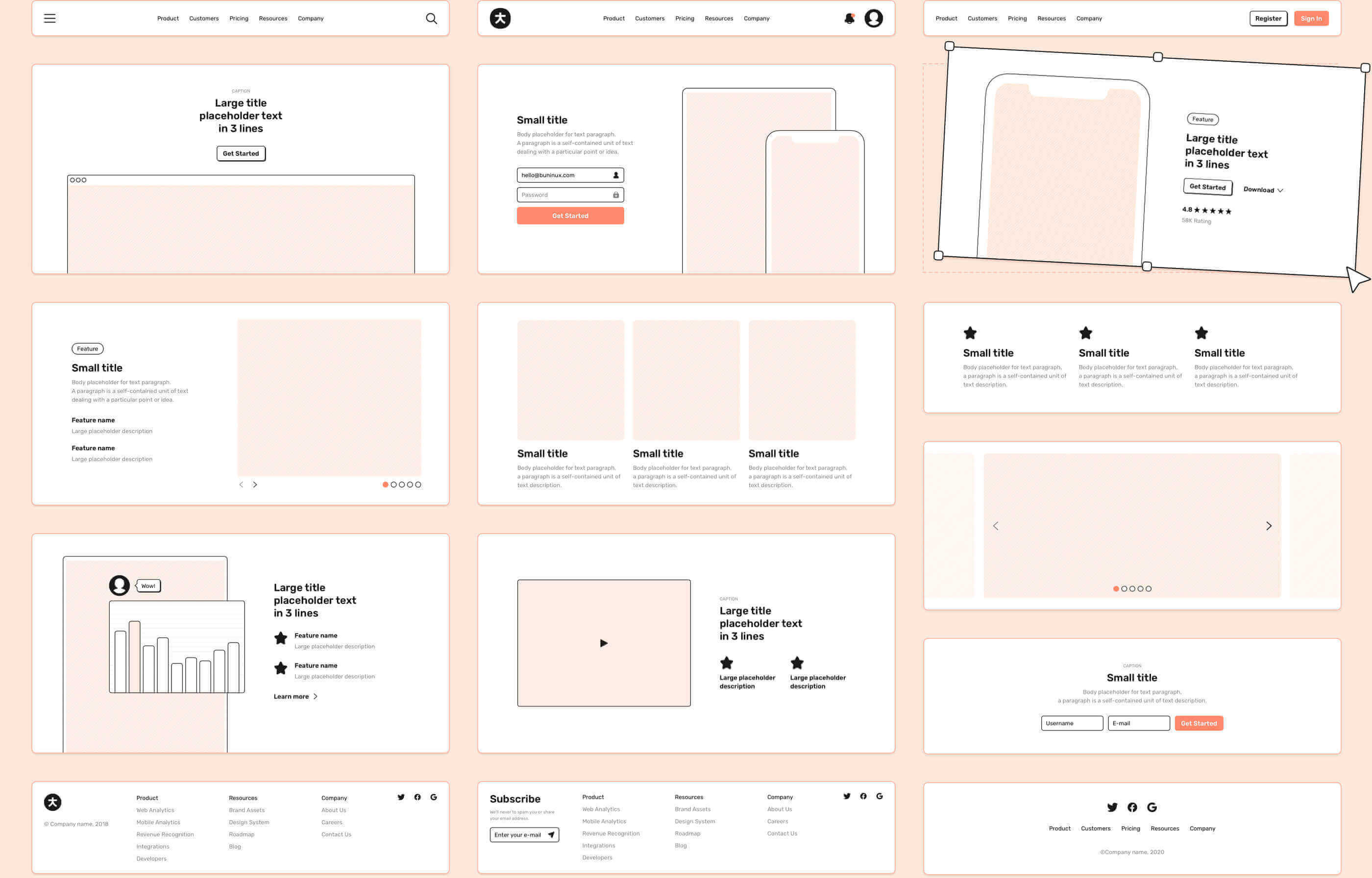Click the orange carousel dot indicator
Screen dimensions: 1372x878
click(x=386, y=484)
